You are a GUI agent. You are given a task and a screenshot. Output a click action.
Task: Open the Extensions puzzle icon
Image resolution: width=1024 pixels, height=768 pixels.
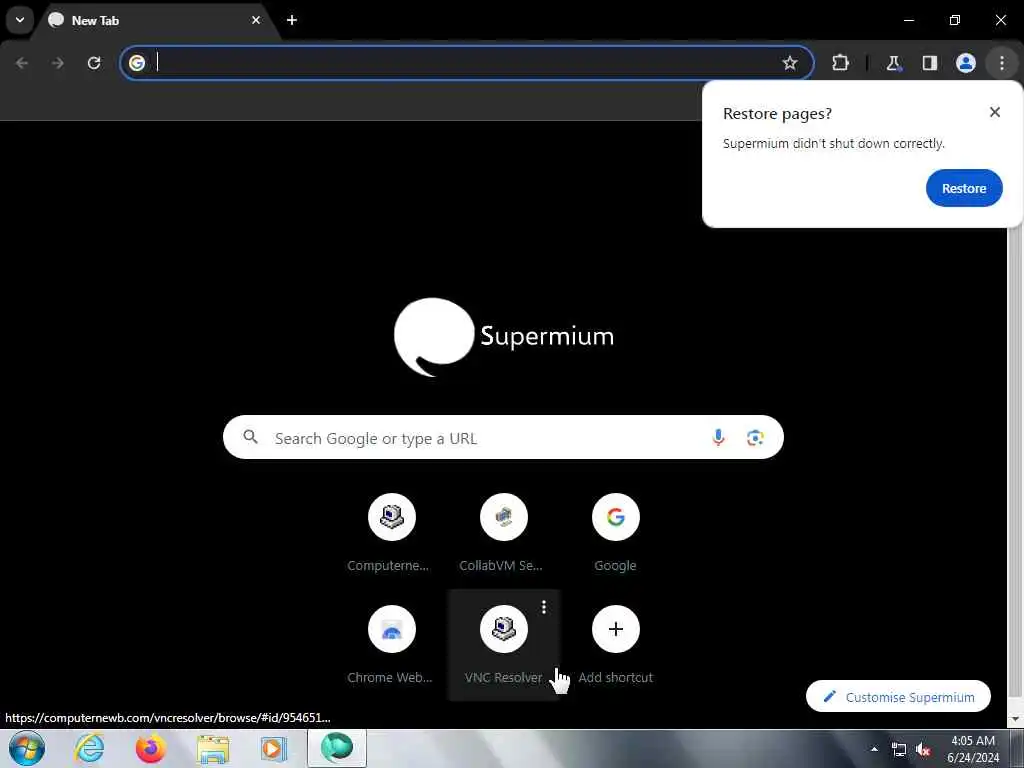[840, 63]
